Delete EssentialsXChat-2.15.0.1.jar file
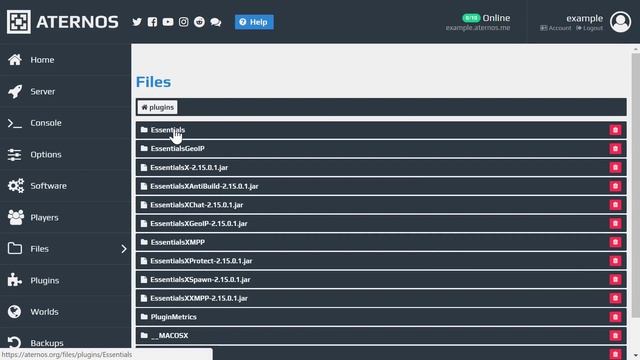Image resolution: width=640 pixels, height=360 pixels. click(615, 205)
